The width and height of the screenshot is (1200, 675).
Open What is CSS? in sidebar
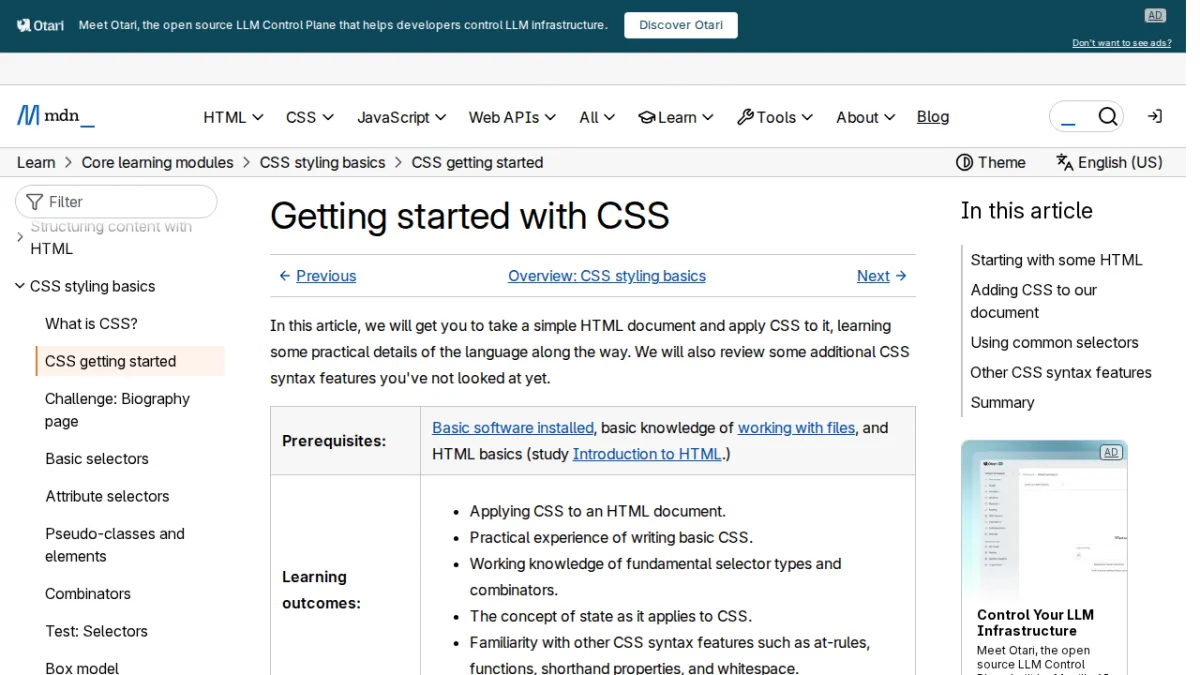91,324
